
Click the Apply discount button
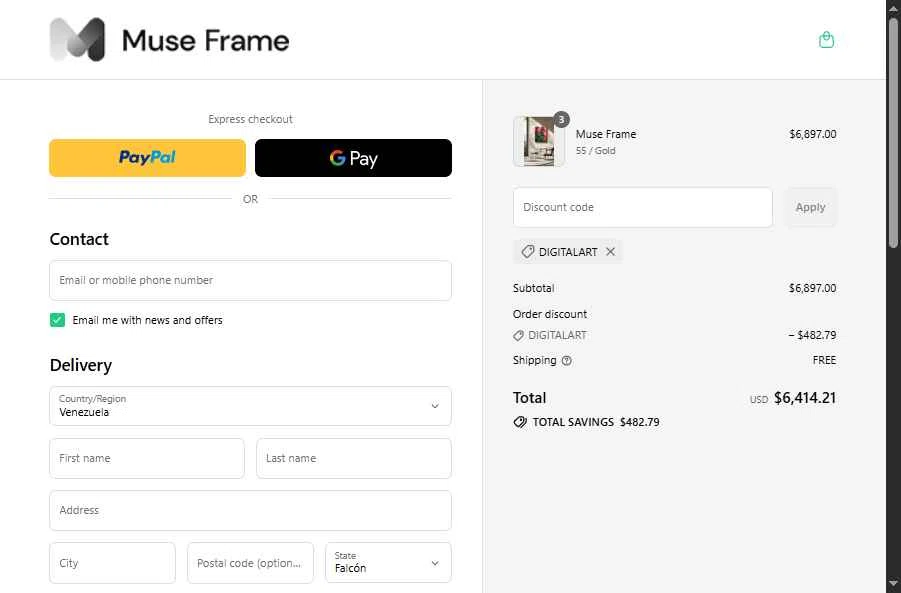[810, 207]
